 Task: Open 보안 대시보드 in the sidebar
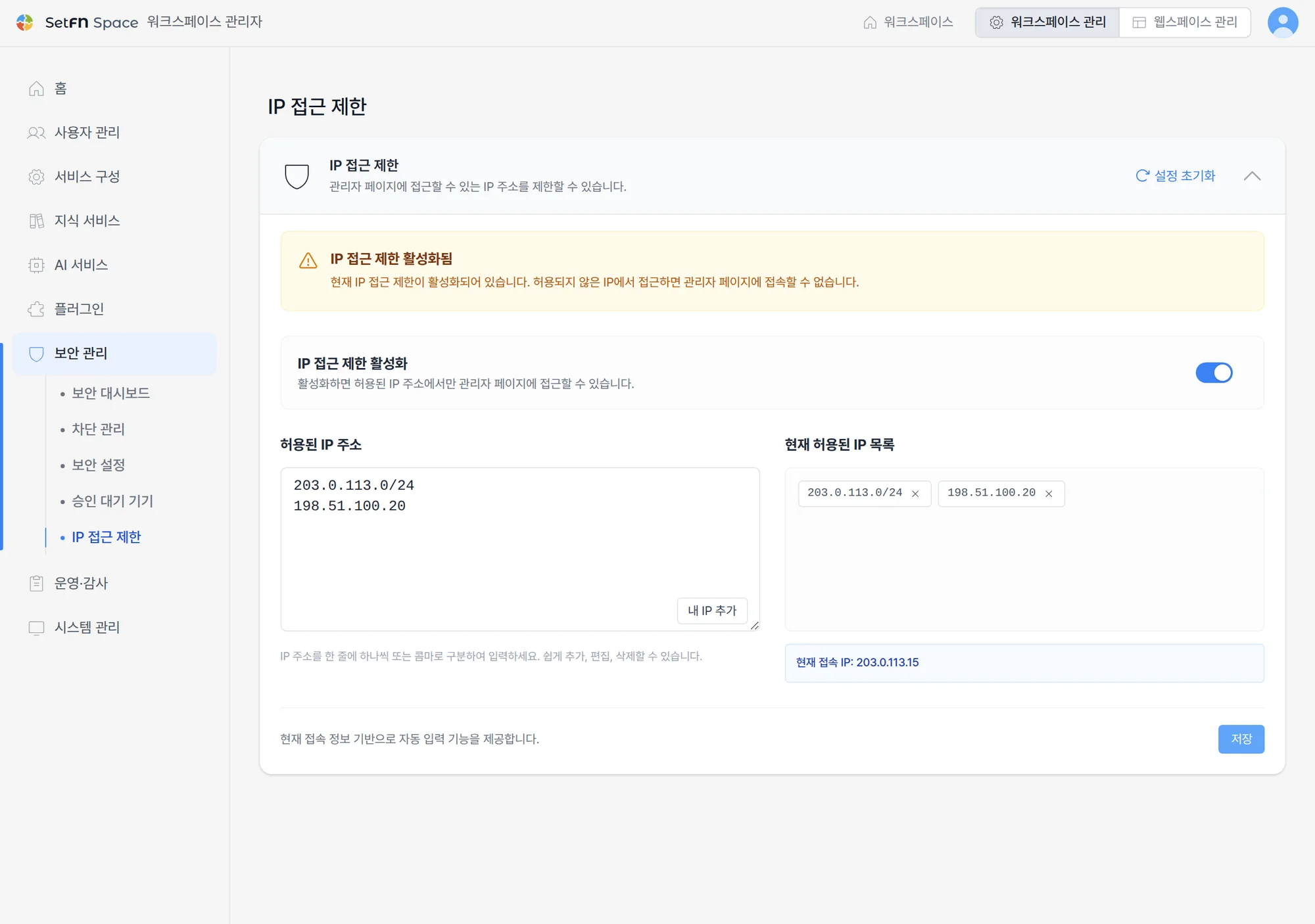click(110, 393)
